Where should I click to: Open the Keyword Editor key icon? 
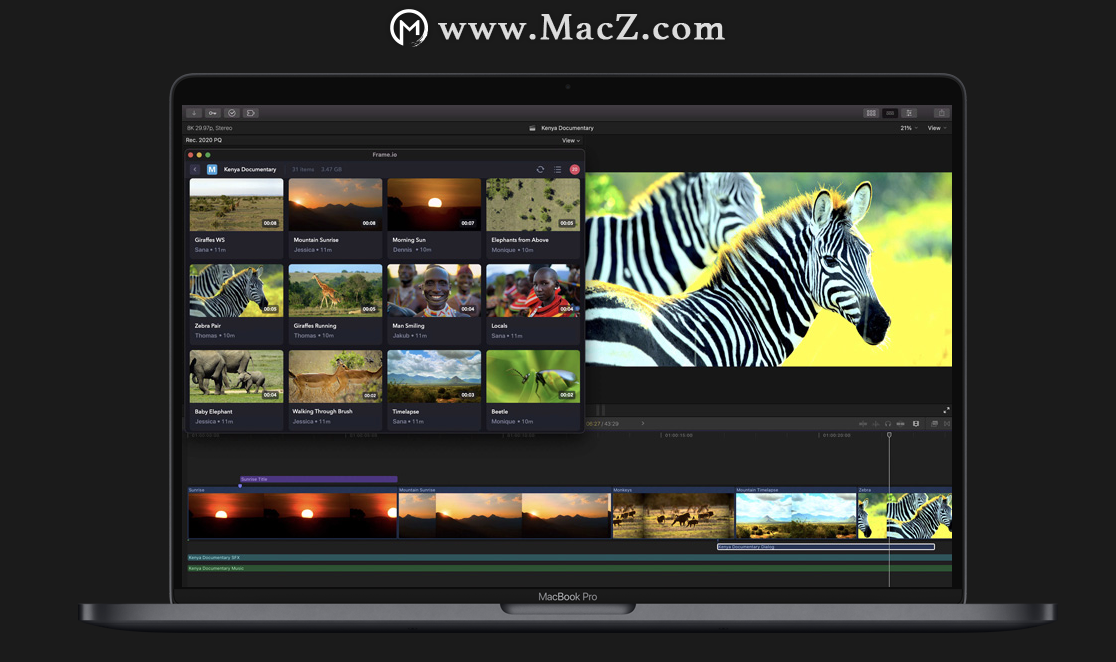pyautogui.click(x=213, y=113)
